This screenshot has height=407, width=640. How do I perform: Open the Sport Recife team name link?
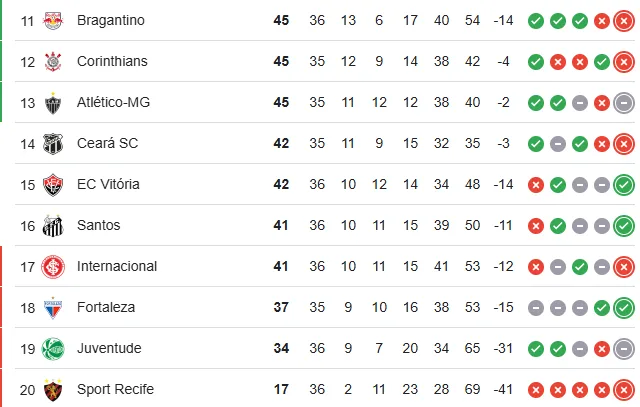116,389
